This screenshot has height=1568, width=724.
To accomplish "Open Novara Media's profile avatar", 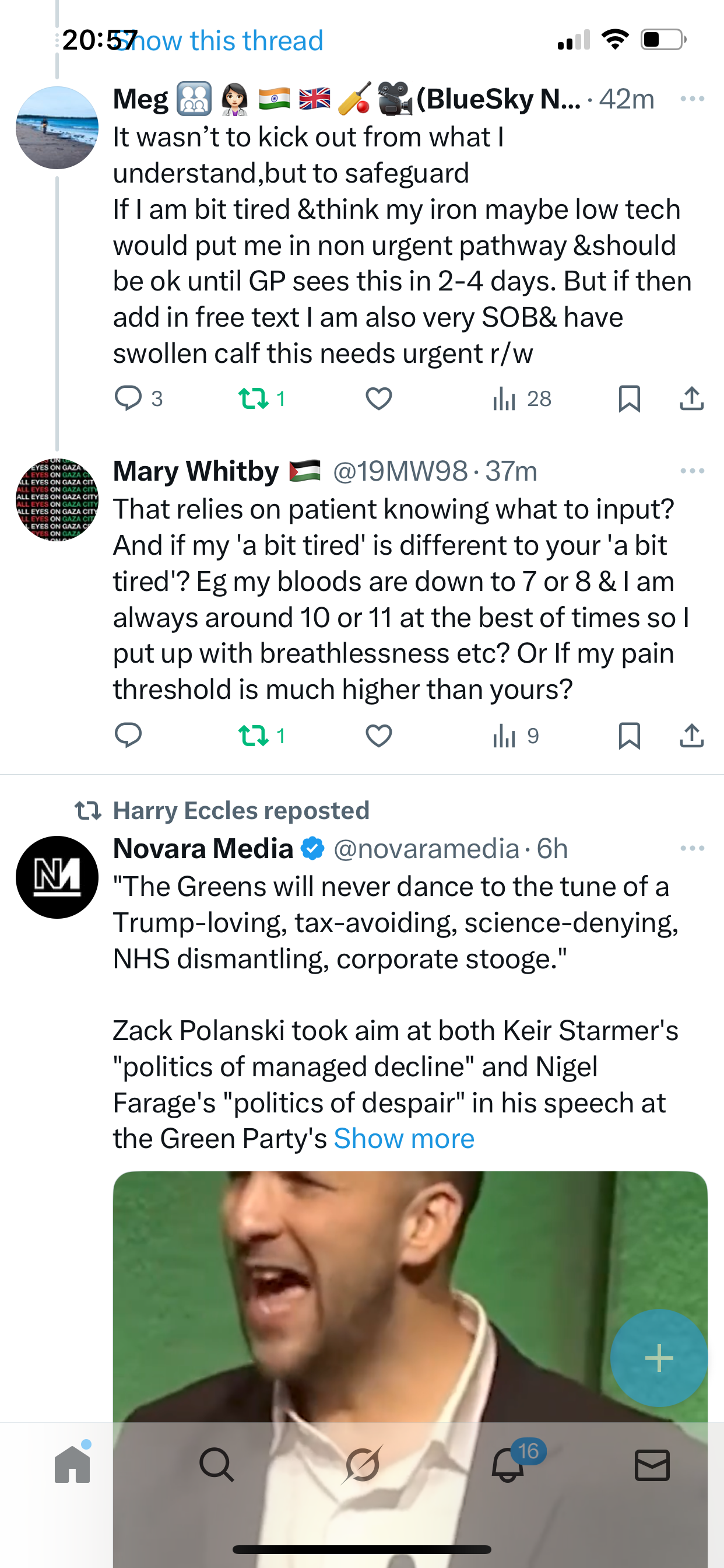I will (57, 877).
